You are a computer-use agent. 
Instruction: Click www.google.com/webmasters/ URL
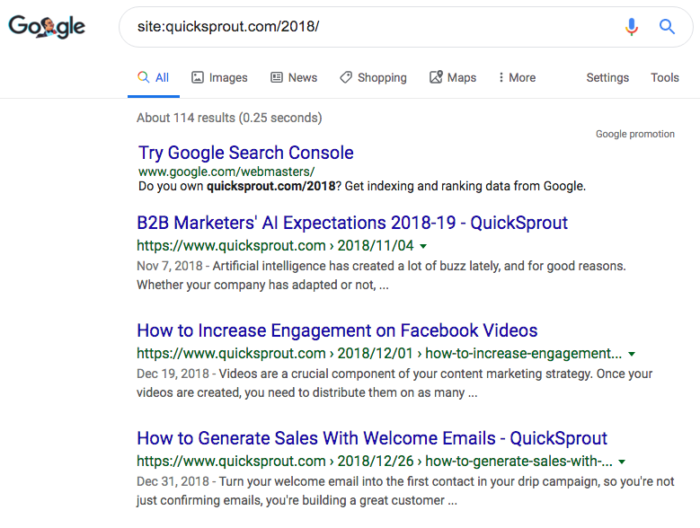point(226,171)
